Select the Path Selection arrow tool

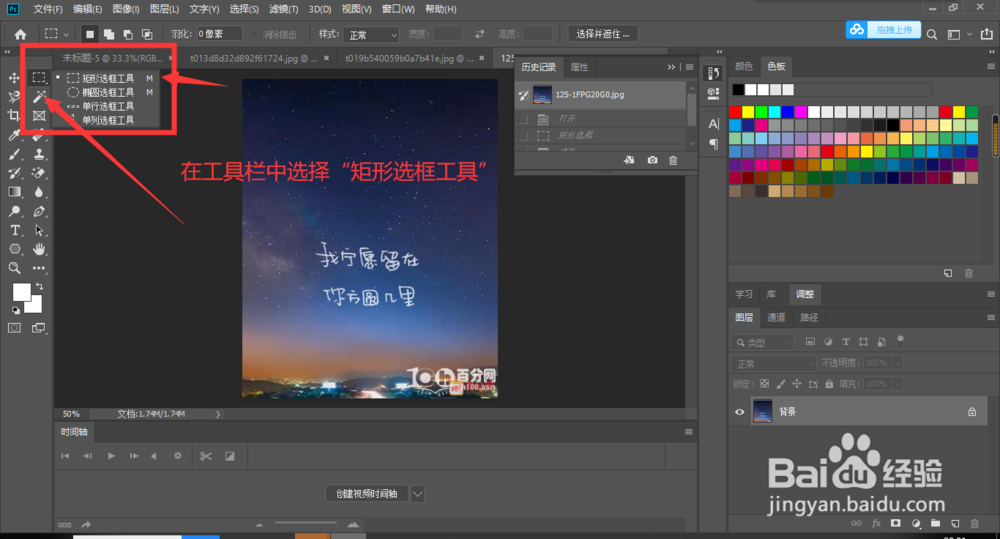[39, 230]
